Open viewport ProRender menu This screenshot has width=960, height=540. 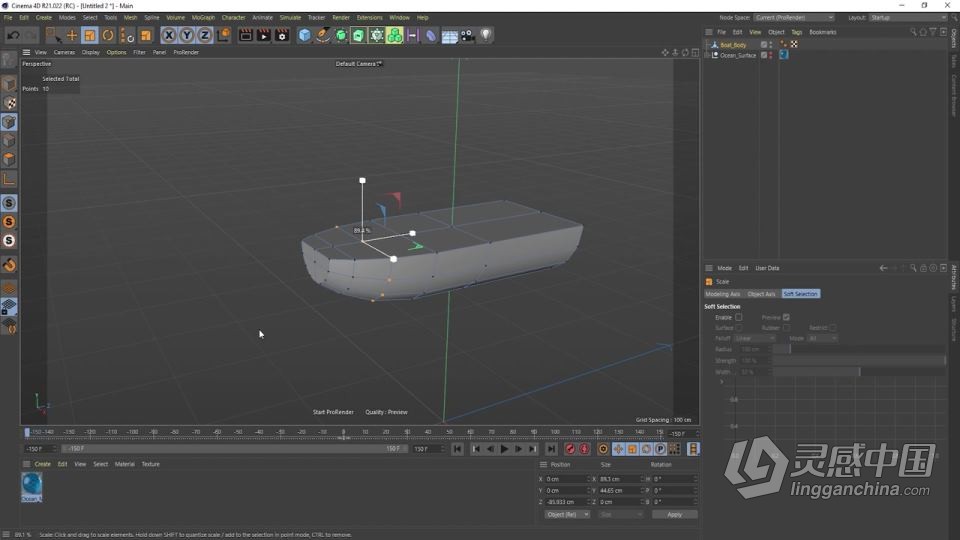186,53
